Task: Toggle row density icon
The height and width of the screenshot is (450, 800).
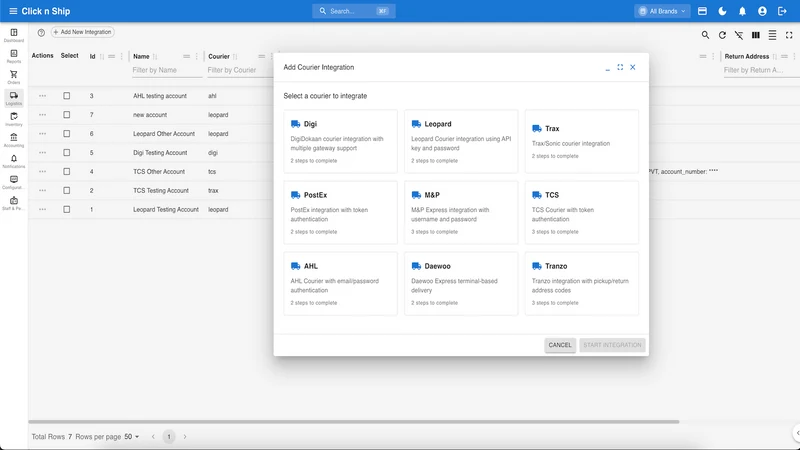Action: pyautogui.click(x=772, y=35)
